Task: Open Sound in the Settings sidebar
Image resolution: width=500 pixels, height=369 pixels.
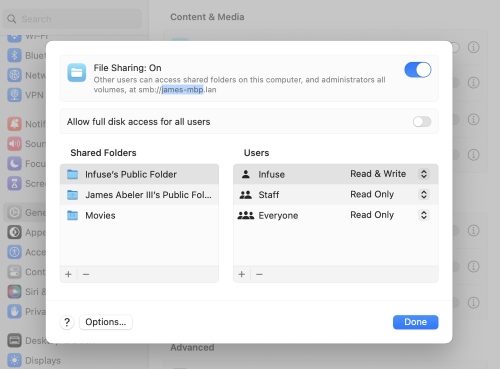Action: point(27,144)
